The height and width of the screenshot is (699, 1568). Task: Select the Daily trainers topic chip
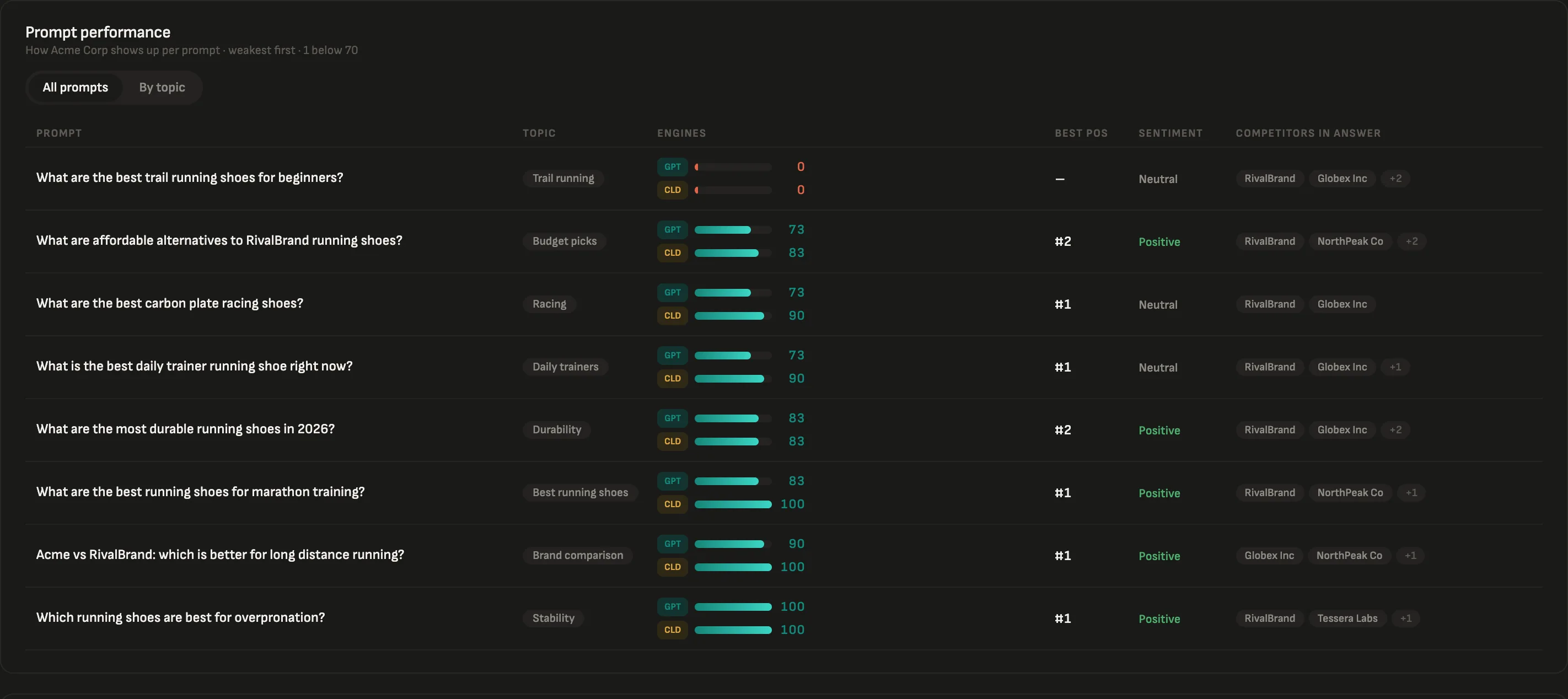tap(566, 367)
